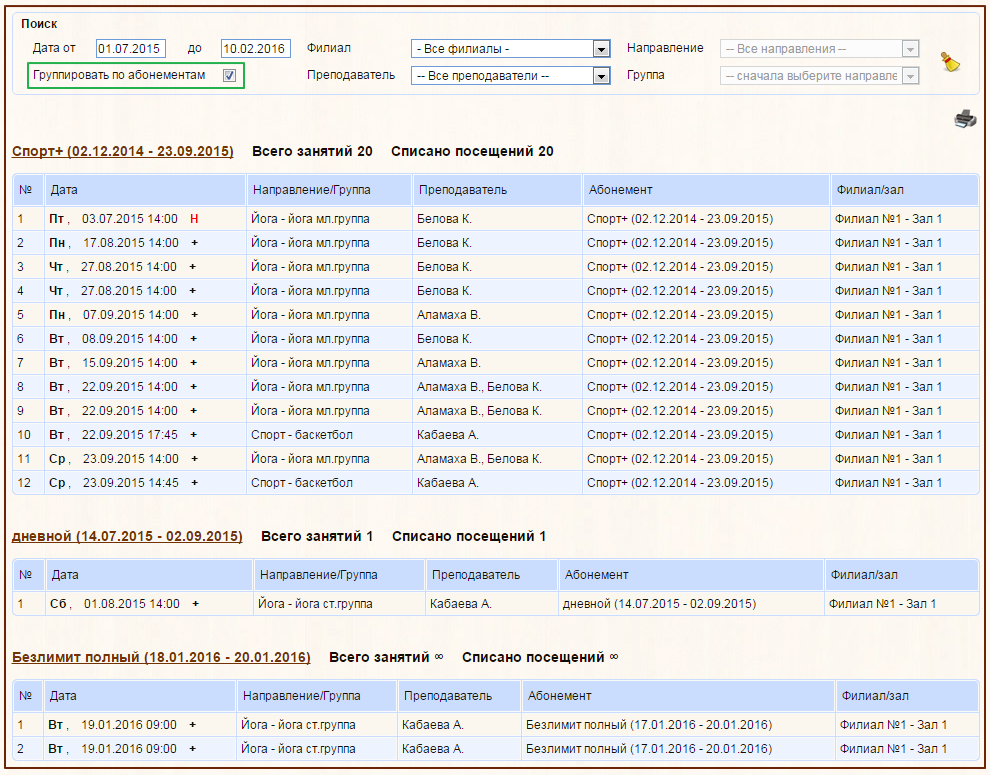Toggle the 'Группировать по абонементам' checkbox
The width and height of the screenshot is (990, 775).
pos(229,76)
